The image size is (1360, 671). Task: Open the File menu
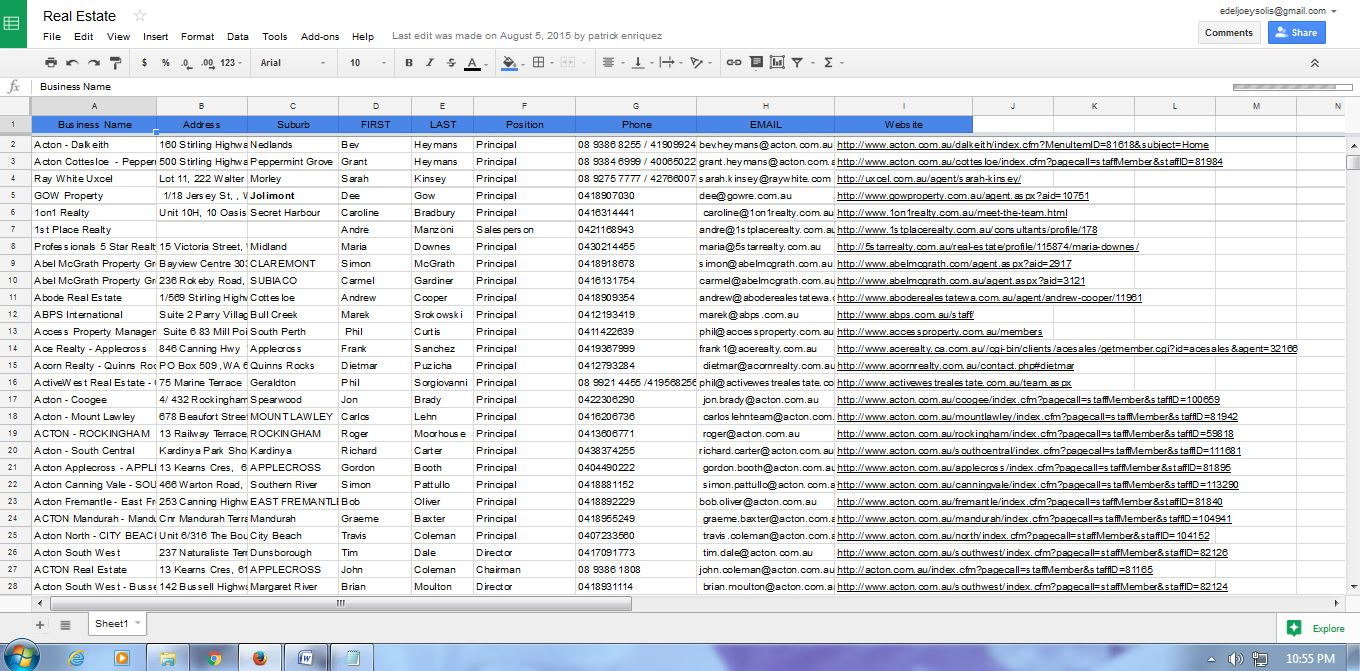pos(52,36)
